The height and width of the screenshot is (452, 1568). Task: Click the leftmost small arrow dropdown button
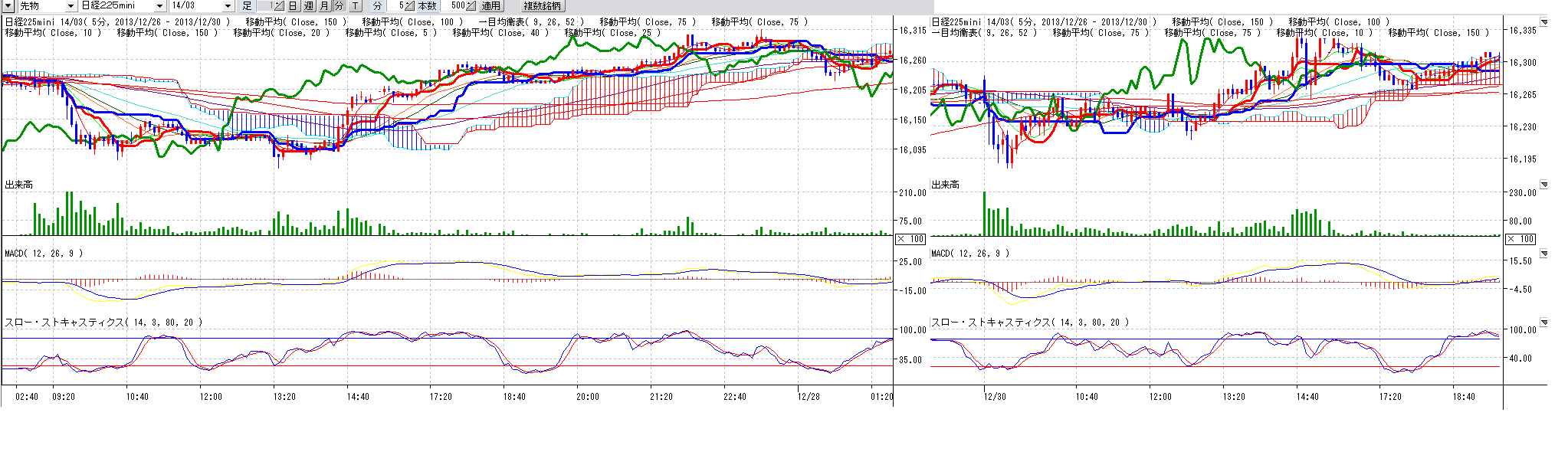tap(8, 6)
